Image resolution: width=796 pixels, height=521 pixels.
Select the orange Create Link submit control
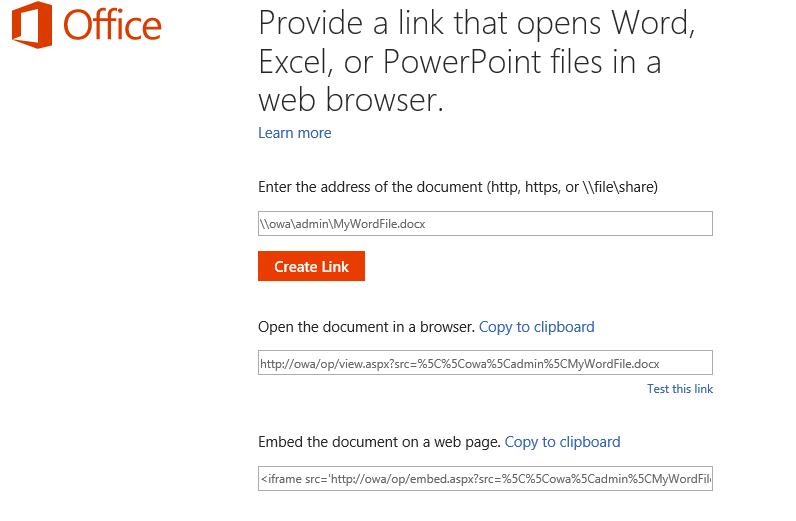coord(311,266)
